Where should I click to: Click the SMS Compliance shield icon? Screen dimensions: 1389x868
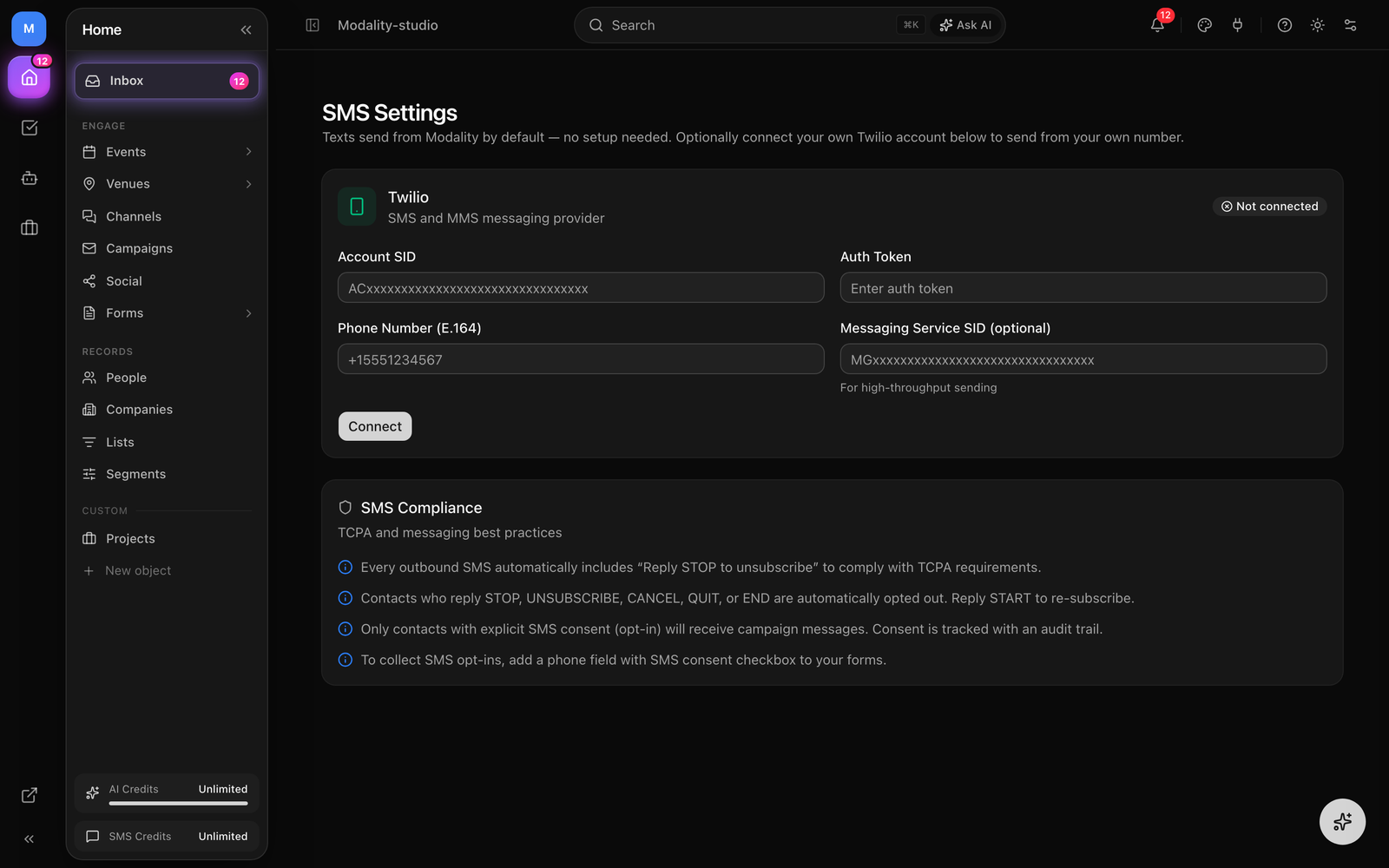pyautogui.click(x=346, y=508)
